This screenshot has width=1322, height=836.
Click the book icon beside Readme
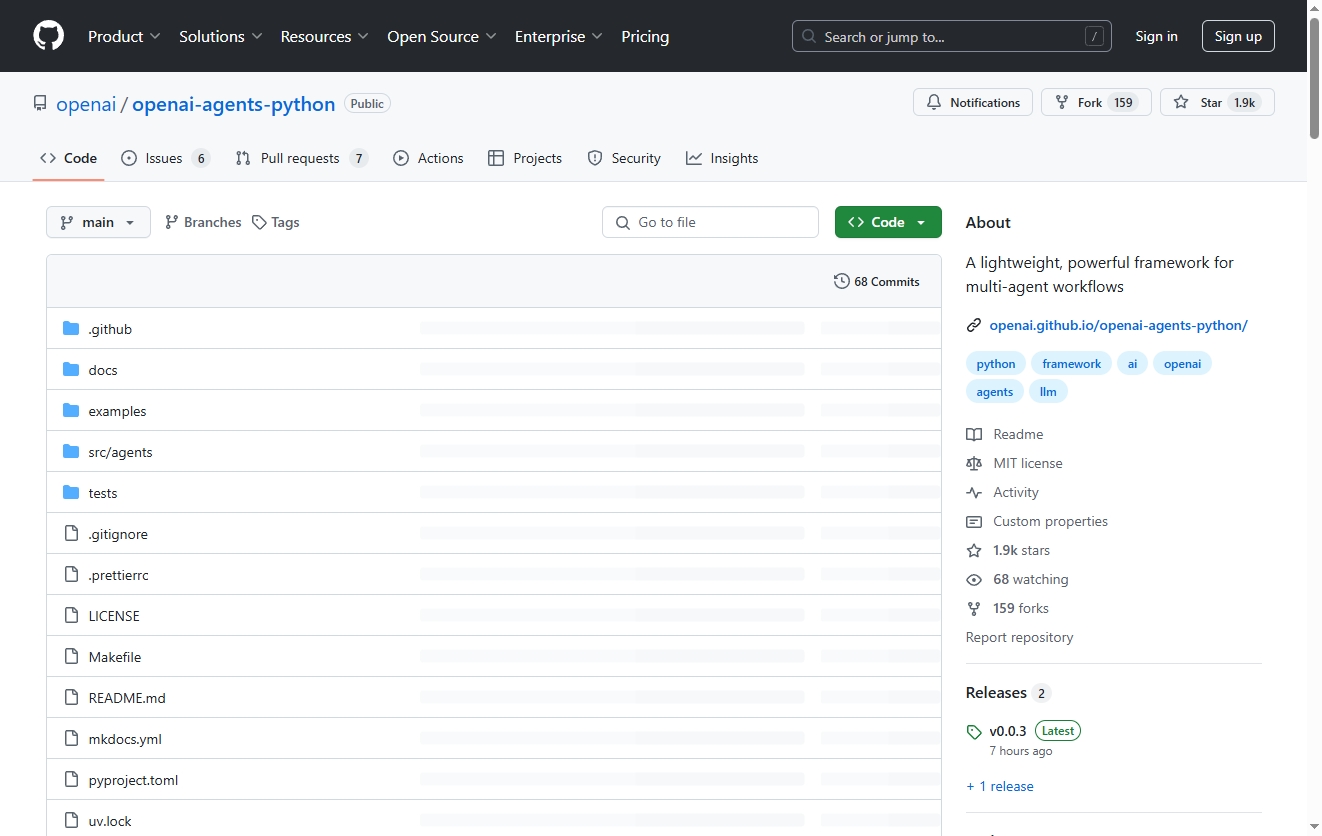pos(974,434)
